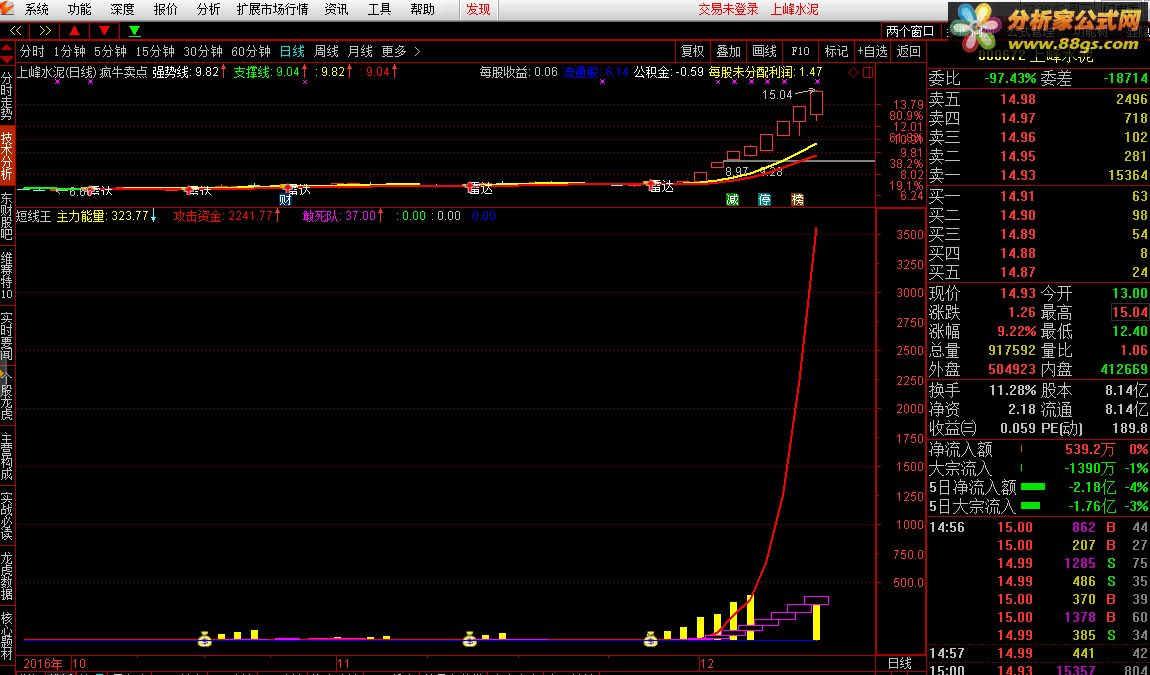
Task: Click the 标记 mark button
Action: [836, 51]
